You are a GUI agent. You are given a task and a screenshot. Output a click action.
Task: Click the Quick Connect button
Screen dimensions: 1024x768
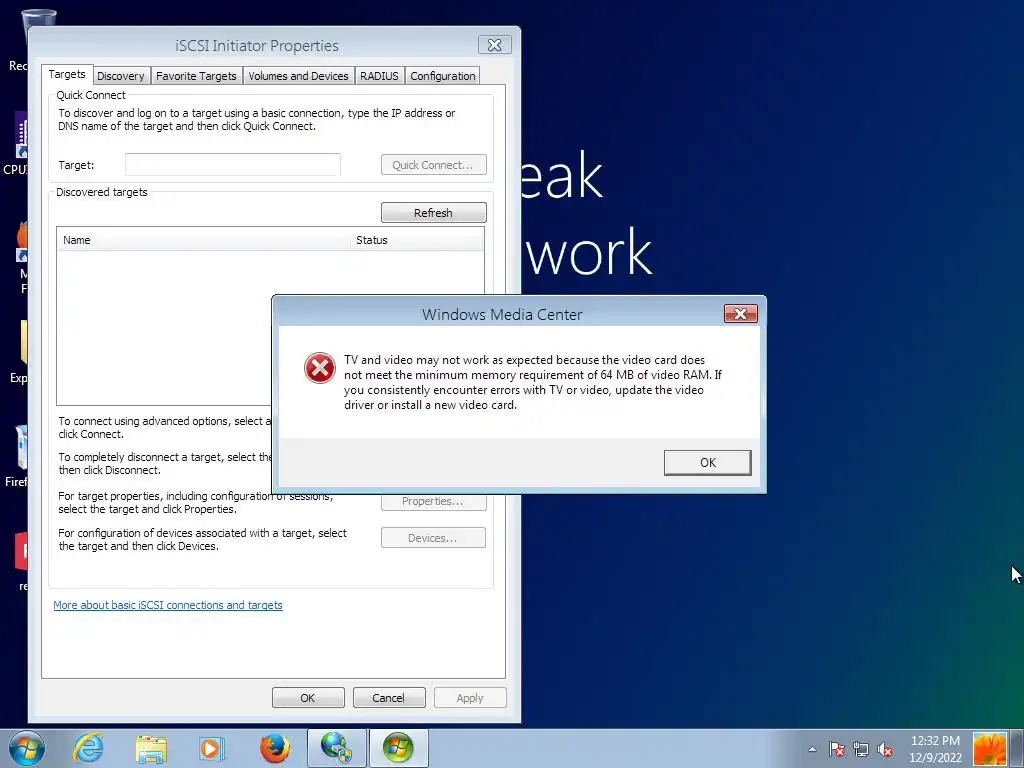(x=434, y=165)
